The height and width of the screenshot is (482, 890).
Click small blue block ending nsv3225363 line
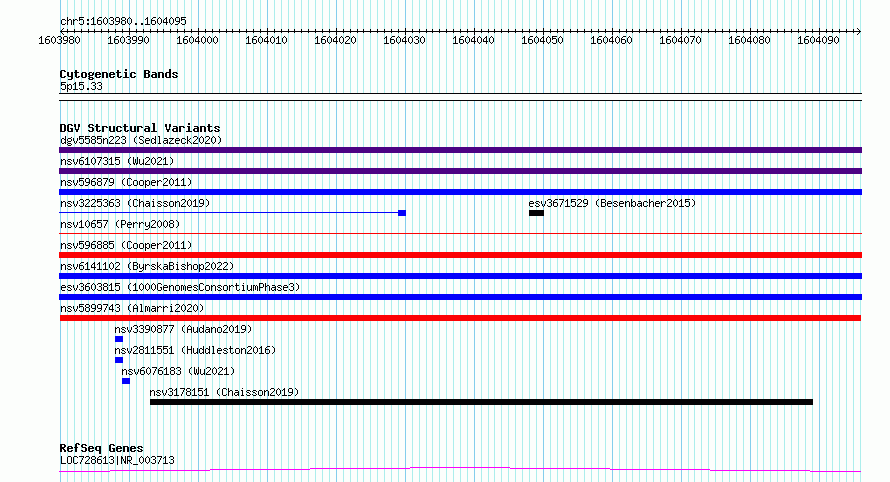tap(402, 213)
